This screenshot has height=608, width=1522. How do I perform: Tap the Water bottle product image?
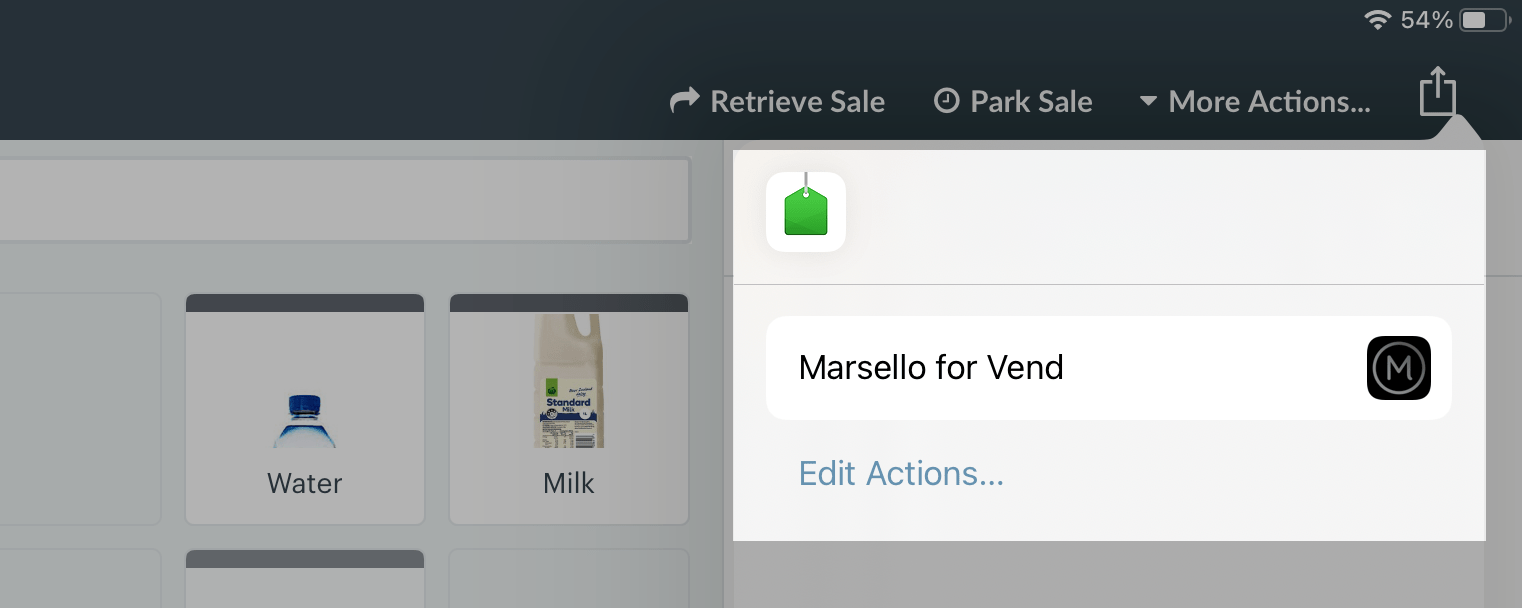pos(304,420)
